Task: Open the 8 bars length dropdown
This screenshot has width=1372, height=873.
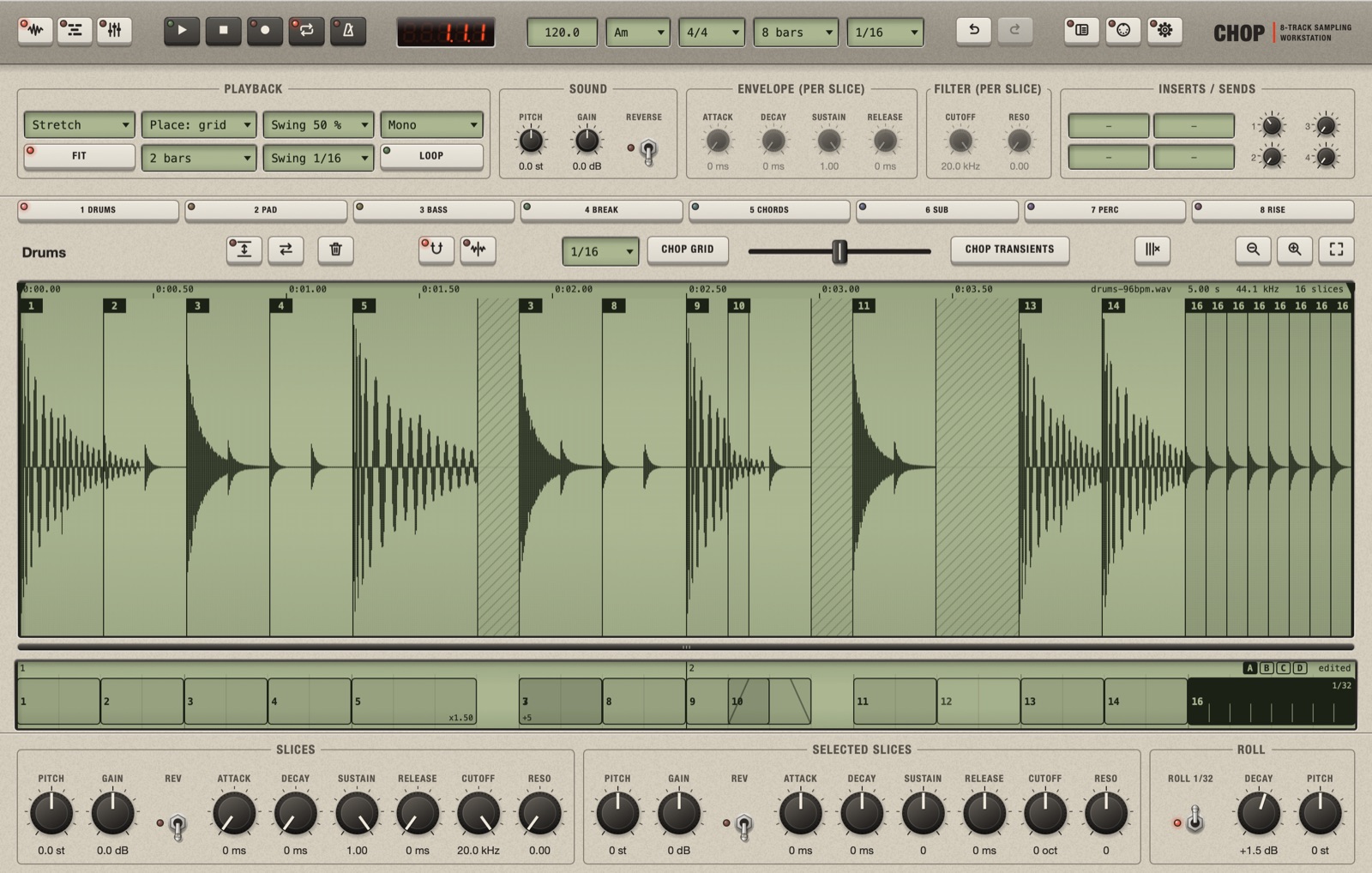Action: click(796, 33)
